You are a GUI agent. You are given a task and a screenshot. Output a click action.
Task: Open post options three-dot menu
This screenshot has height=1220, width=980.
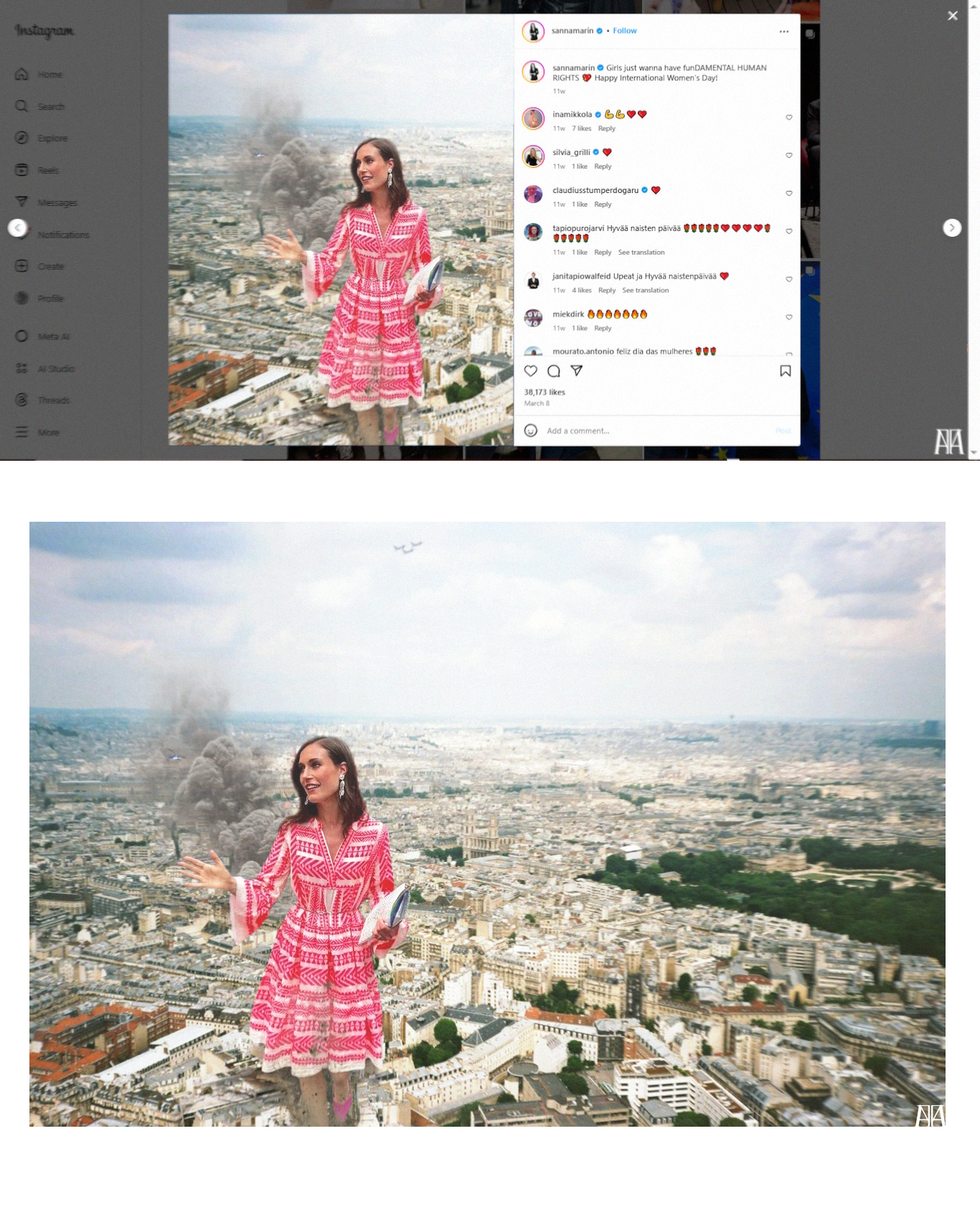pyautogui.click(x=783, y=32)
